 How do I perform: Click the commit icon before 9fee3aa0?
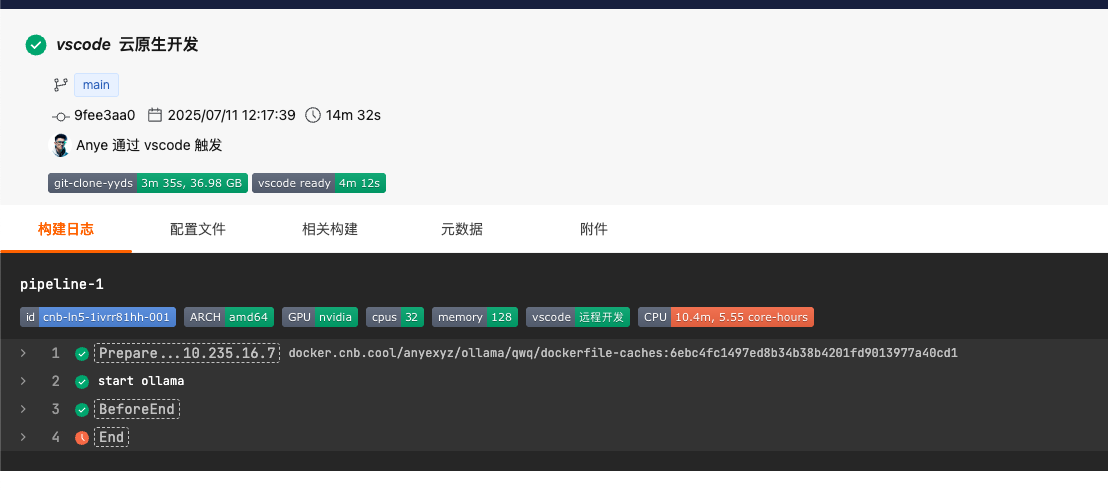pyautogui.click(x=61, y=116)
